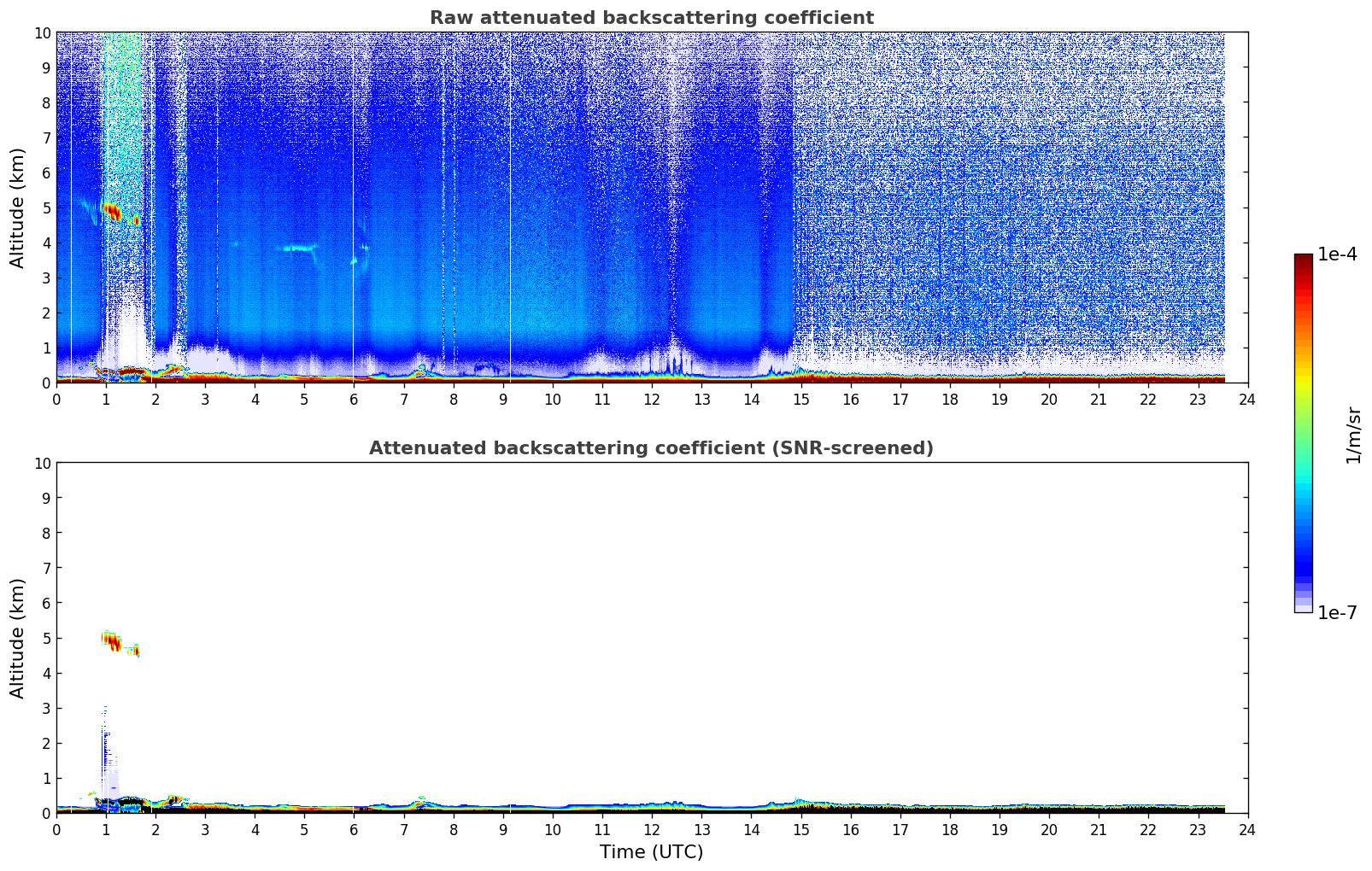
Task: Click the cyan streak near 5 UTC in the raw plot
Action: tap(299, 248)
